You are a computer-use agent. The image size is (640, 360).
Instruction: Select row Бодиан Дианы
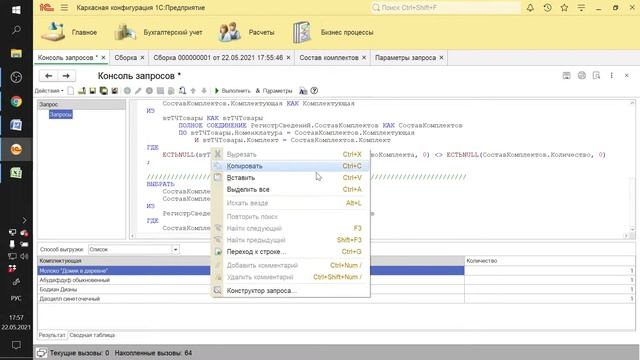[x=336, y=289]
